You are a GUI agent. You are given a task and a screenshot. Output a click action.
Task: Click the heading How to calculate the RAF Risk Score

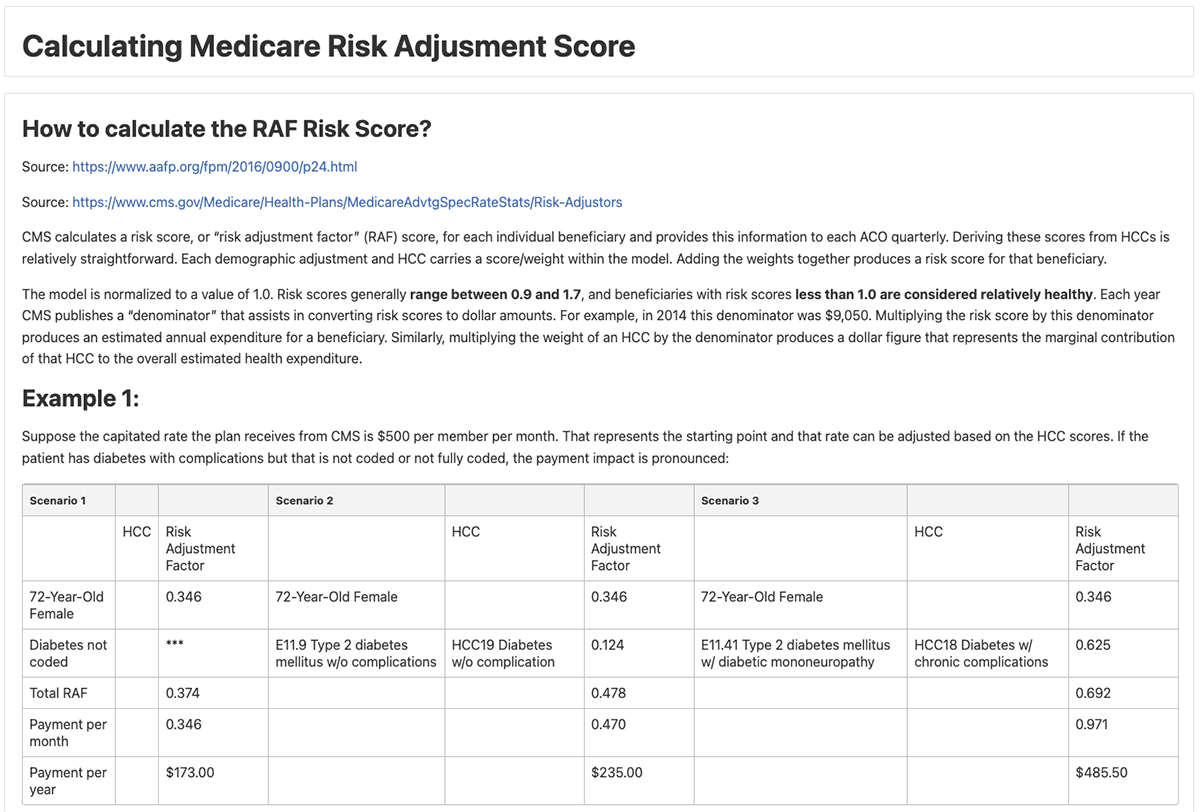click(x=227, y=128)
